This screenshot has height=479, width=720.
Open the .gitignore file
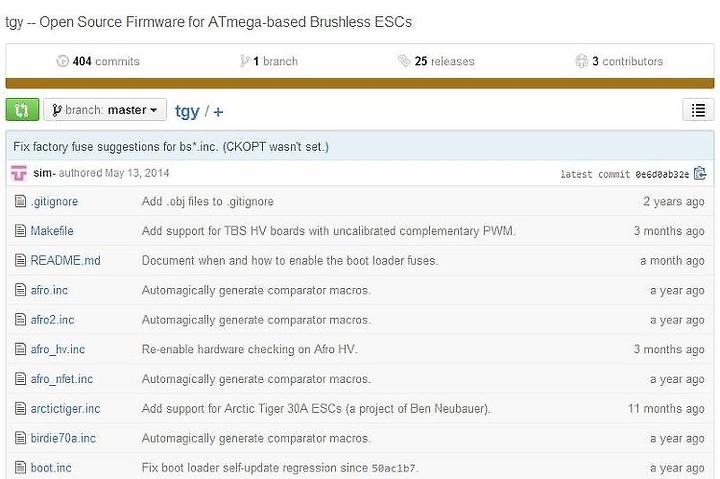[x=54, y=201]
